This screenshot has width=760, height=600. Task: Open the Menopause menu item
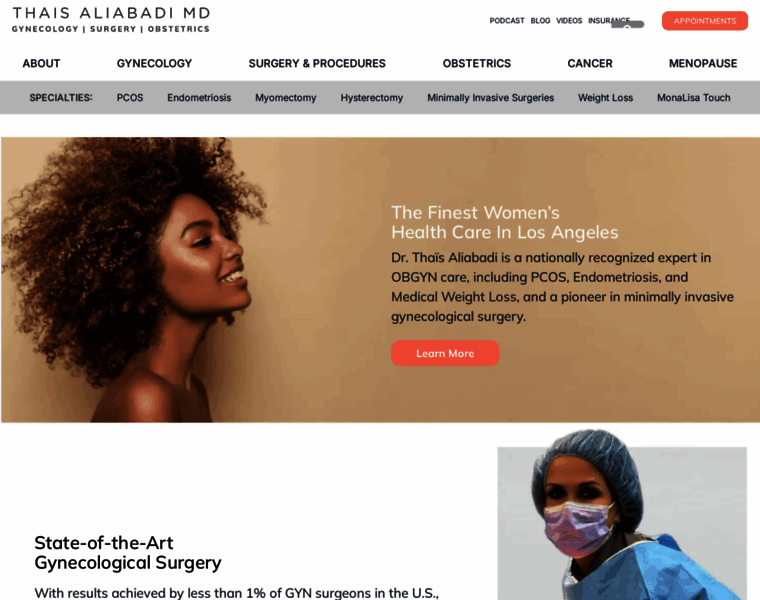(703, 63)
